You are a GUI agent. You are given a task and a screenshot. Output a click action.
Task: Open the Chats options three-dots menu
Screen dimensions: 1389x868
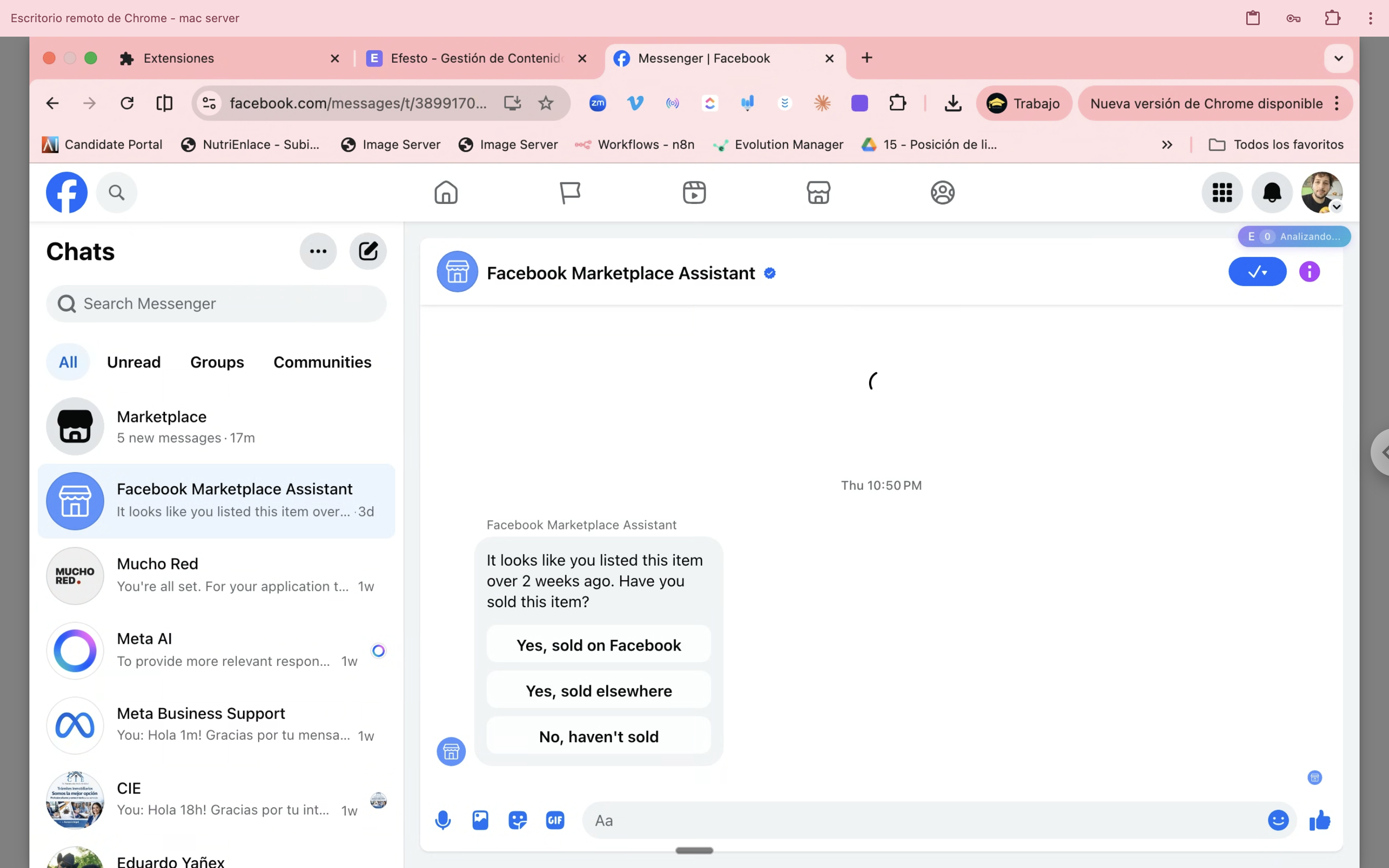click(318, 251)
